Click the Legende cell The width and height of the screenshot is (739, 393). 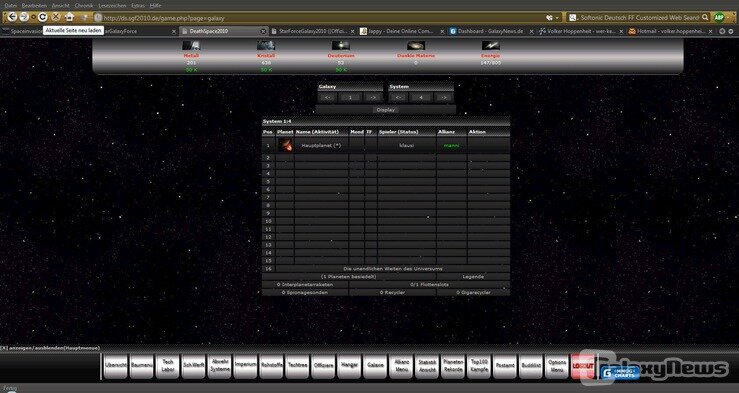473,277
